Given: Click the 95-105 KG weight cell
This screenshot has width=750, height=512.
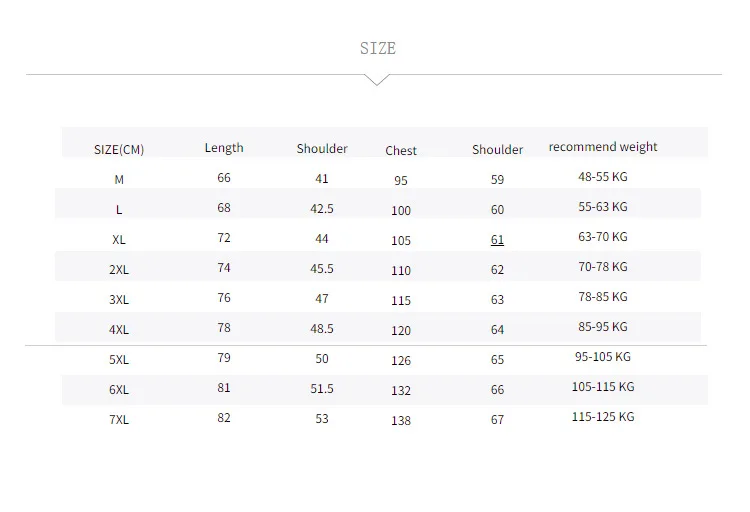Looking at the screenshot, I should coord(603,357).
